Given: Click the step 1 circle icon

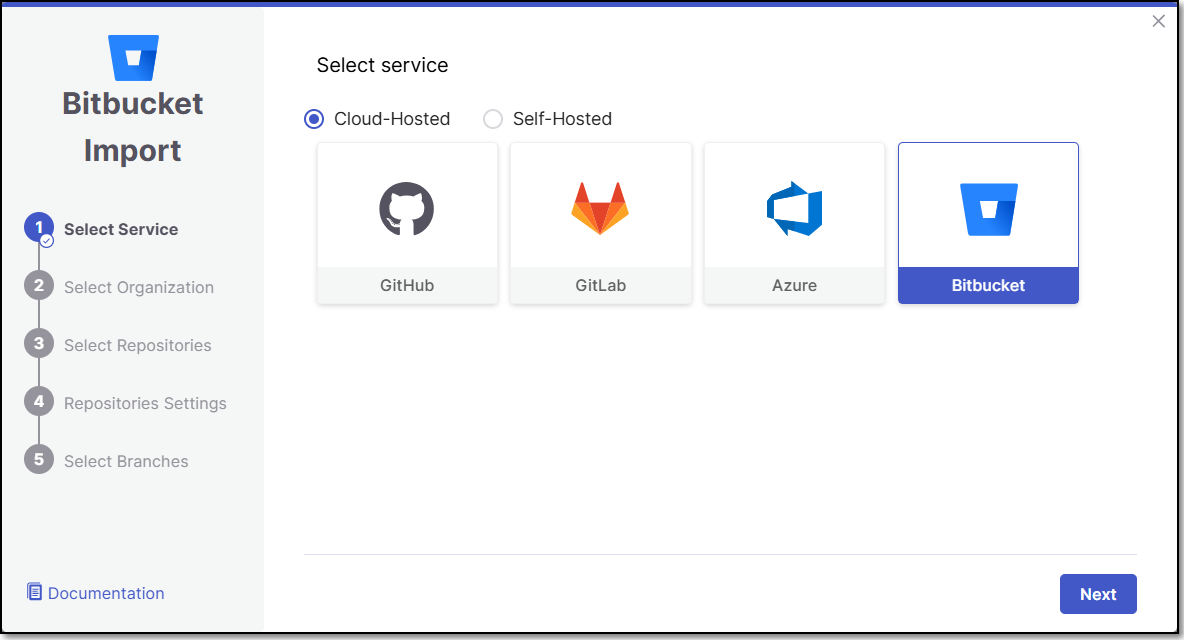Looking at the screenshot, I should [x=38, y=229].
